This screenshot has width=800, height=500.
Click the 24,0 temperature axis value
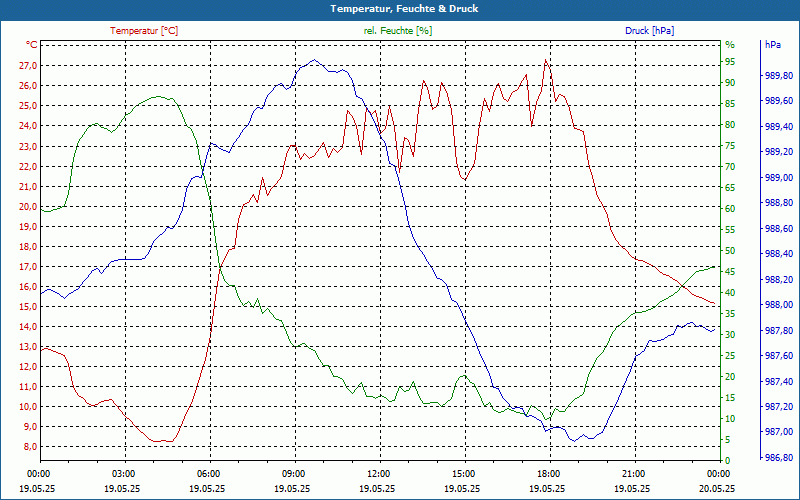(x=28, y=126)
